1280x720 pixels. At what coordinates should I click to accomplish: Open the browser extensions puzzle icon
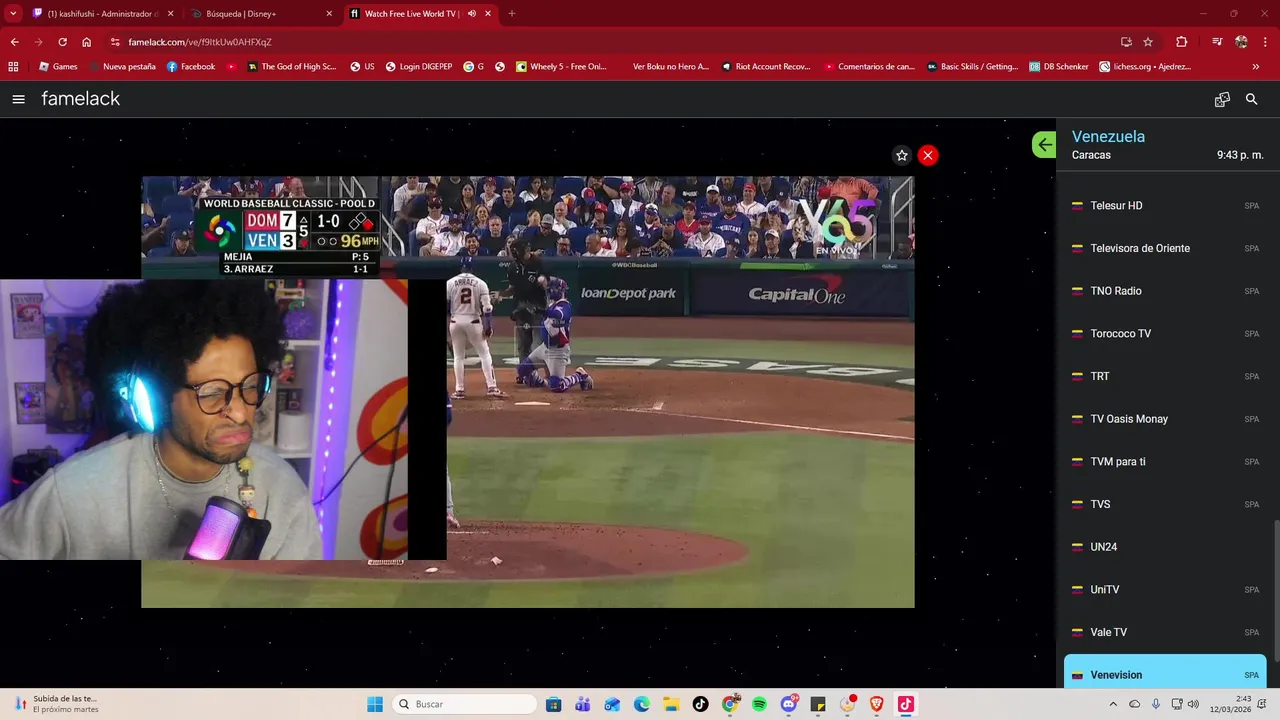(x=1182, y=42)
